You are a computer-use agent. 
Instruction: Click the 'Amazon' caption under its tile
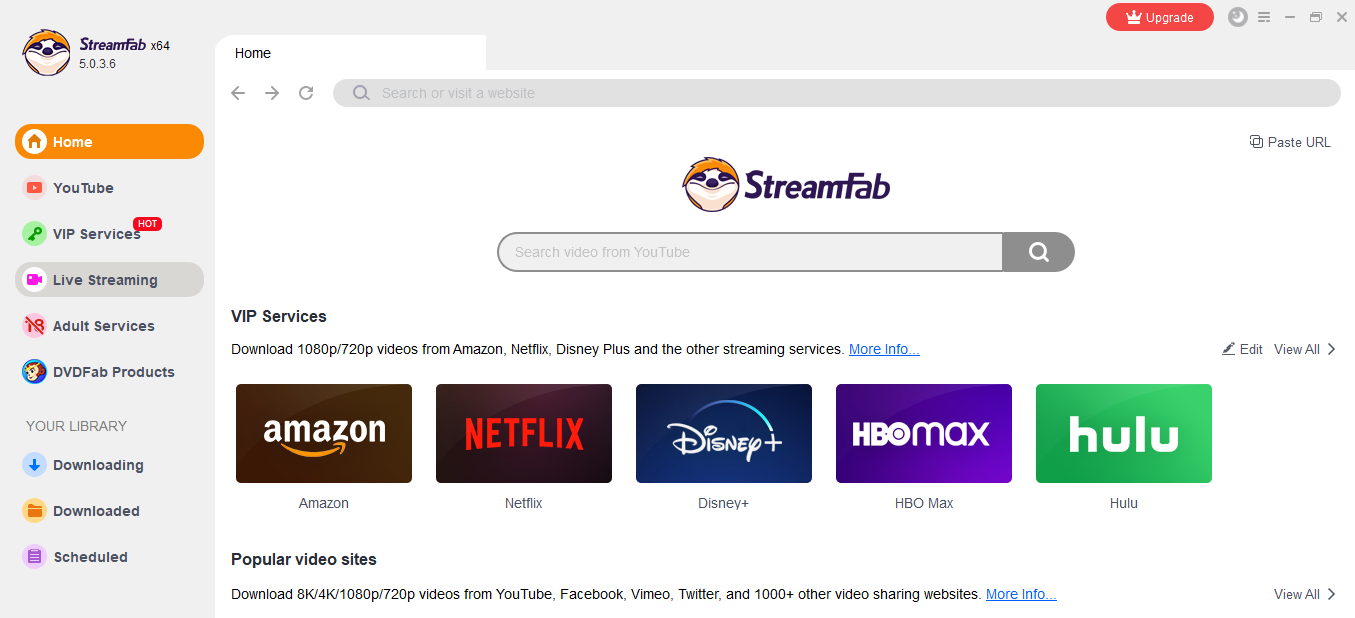coord(324,503)
